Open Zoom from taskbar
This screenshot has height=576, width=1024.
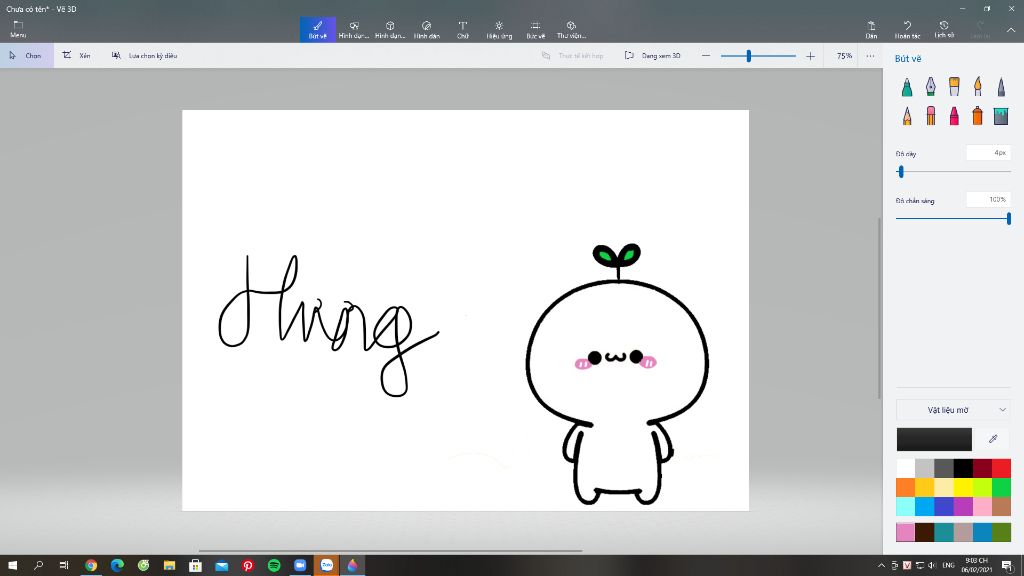(x=300, y=565)
